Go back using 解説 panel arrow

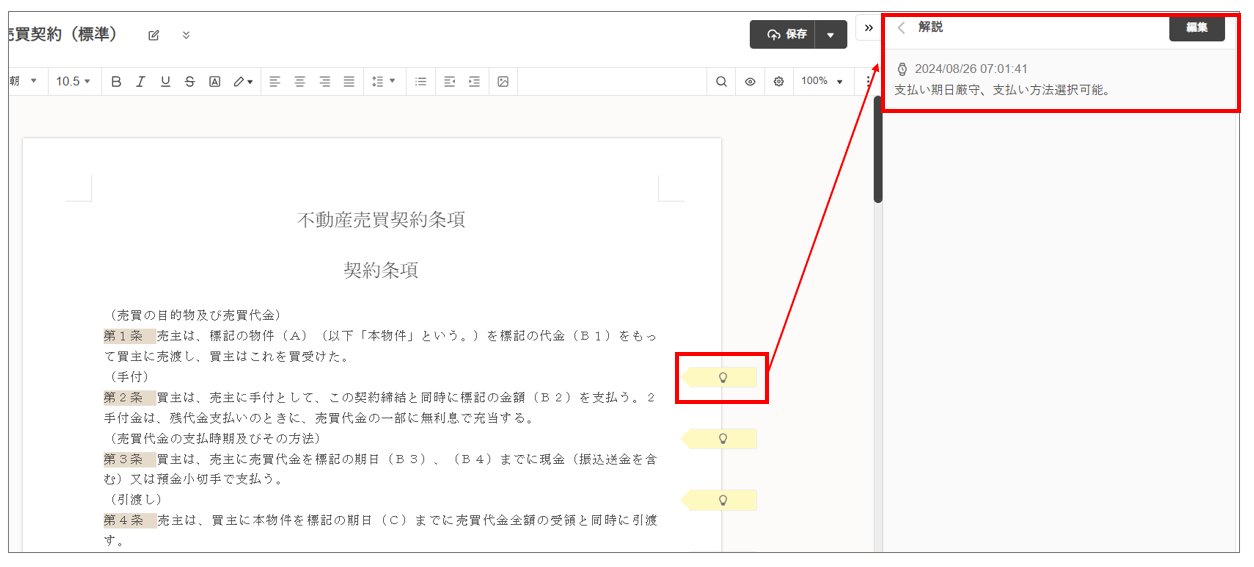(x=901, y=28)
